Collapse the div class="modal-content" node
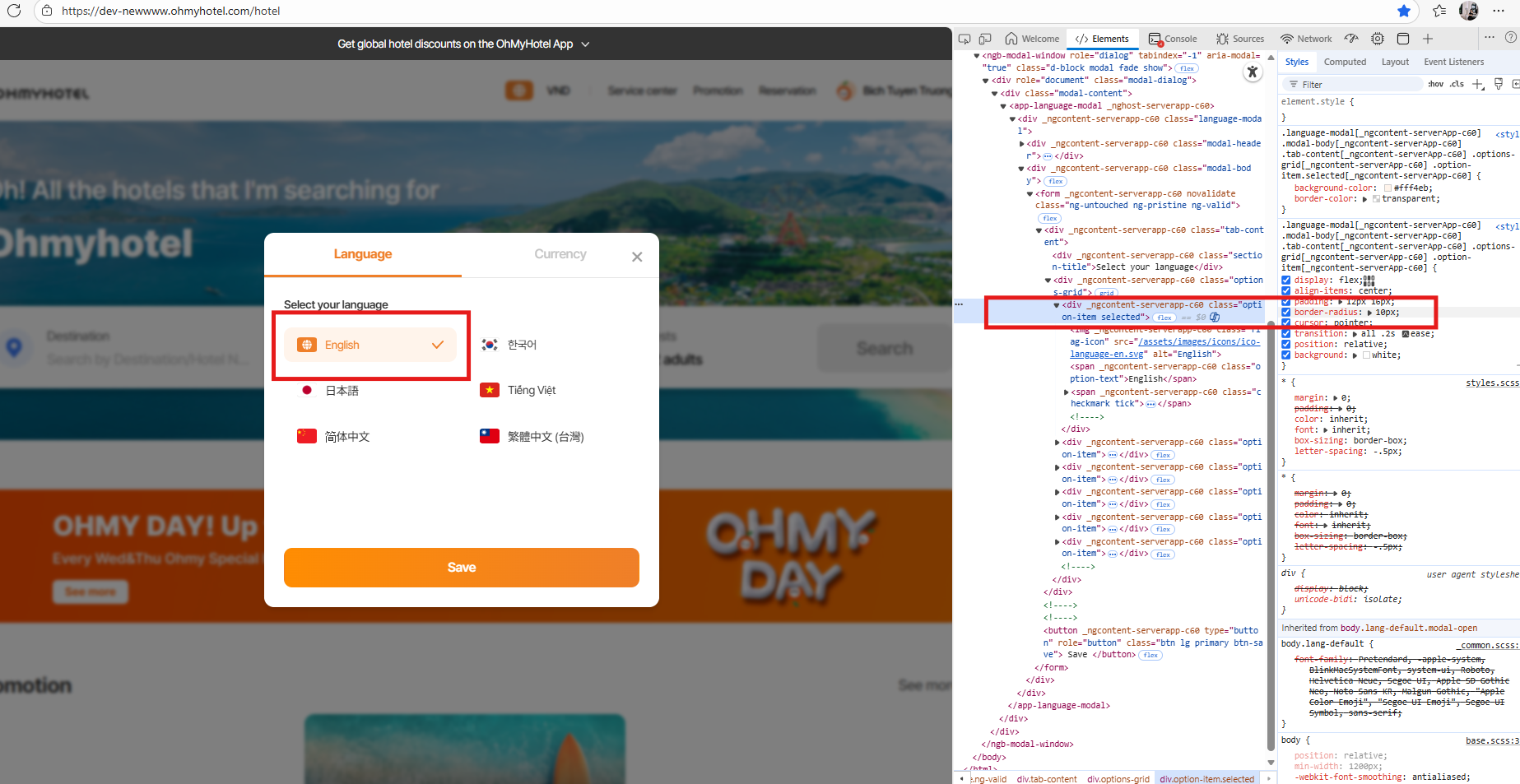 (x=995, y=94)
